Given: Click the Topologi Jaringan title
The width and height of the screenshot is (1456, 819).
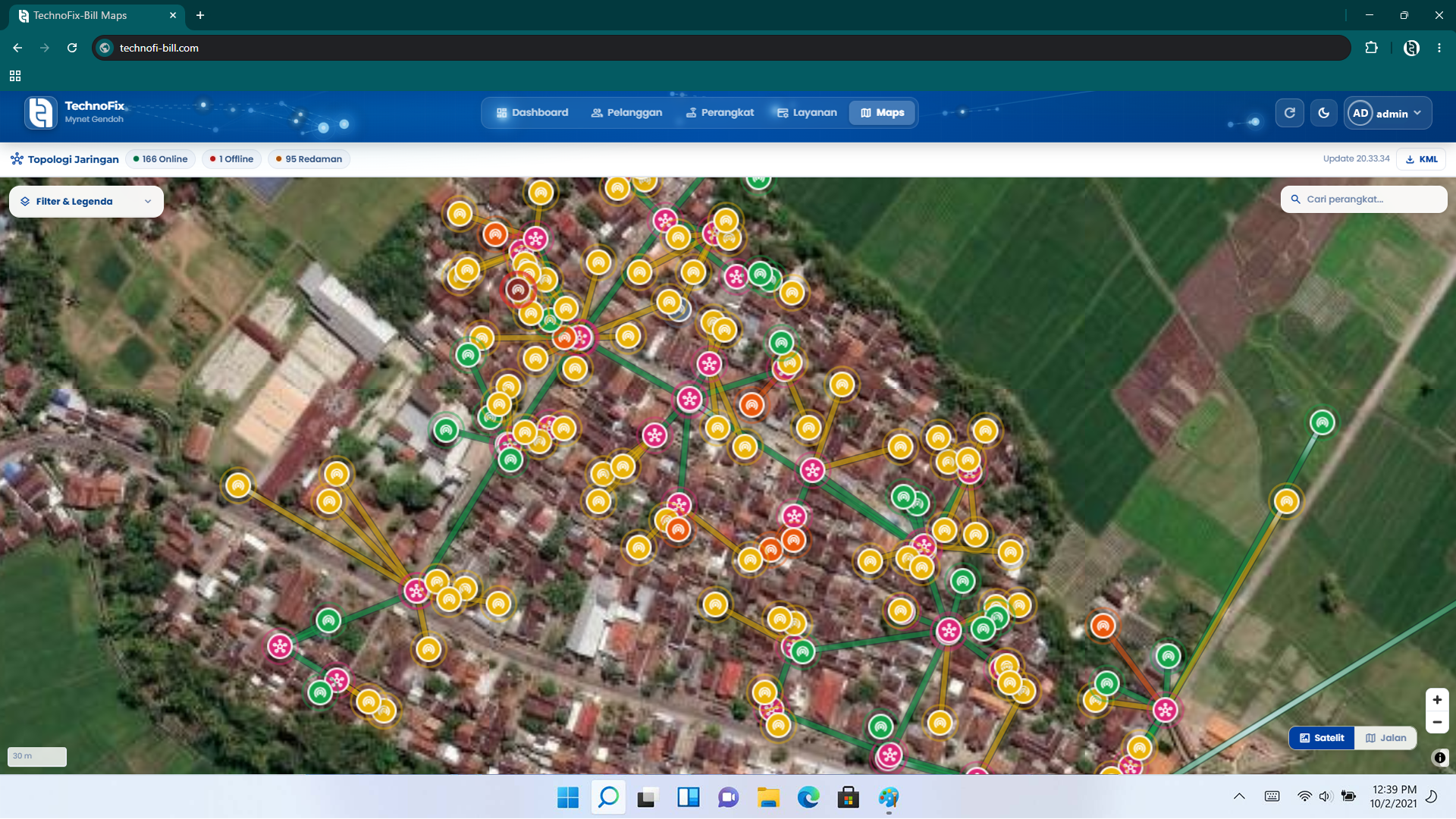Looking at the screenshot, I should click(x=73, y=159).
